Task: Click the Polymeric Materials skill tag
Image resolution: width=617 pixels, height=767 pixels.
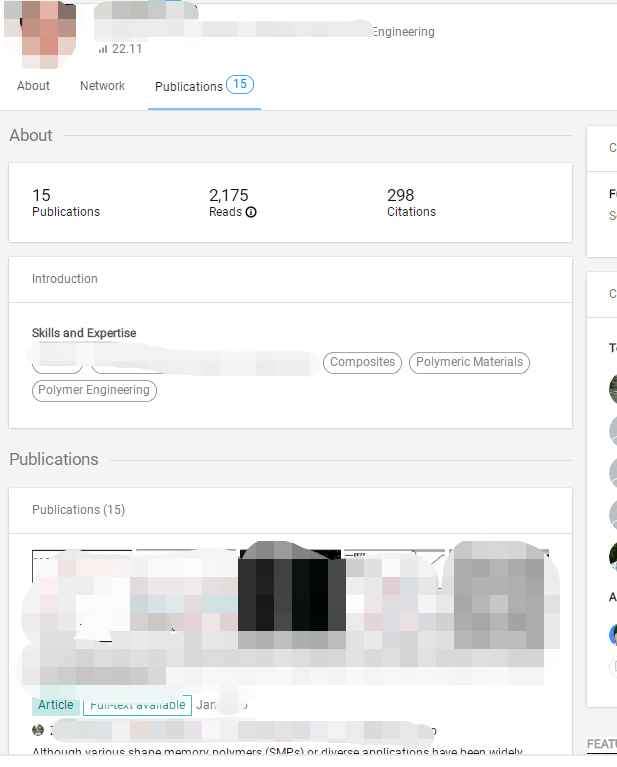Action: click(469, 362)
